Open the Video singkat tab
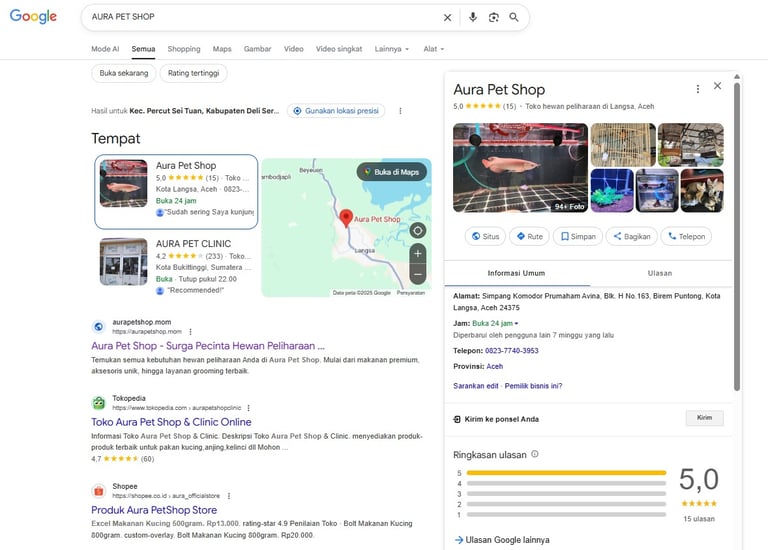The image size is (768, 550). click(339, 49)
